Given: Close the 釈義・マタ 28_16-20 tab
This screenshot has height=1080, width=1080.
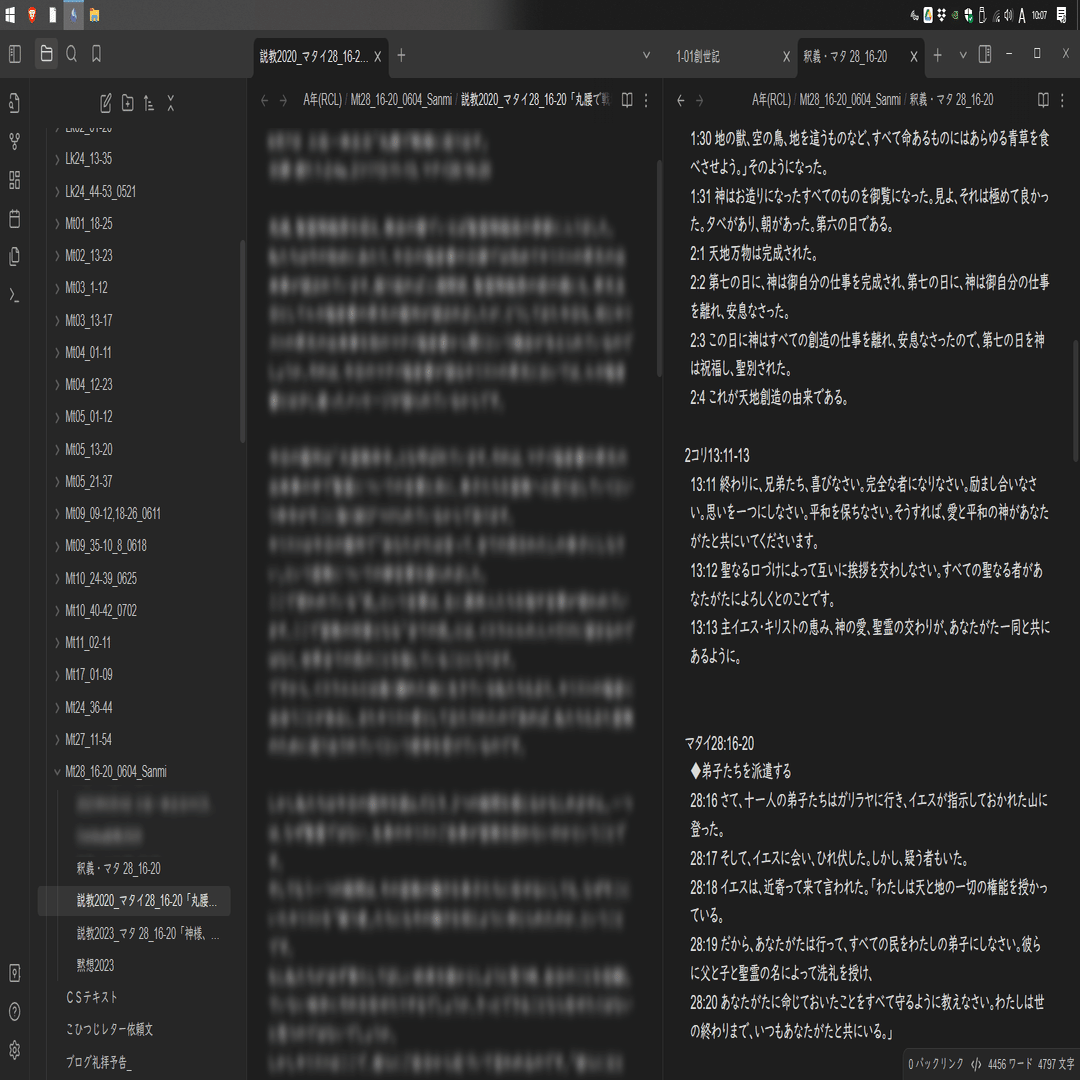Looking at the screenshot, I should pyautogui.click(x=913, y=57).
